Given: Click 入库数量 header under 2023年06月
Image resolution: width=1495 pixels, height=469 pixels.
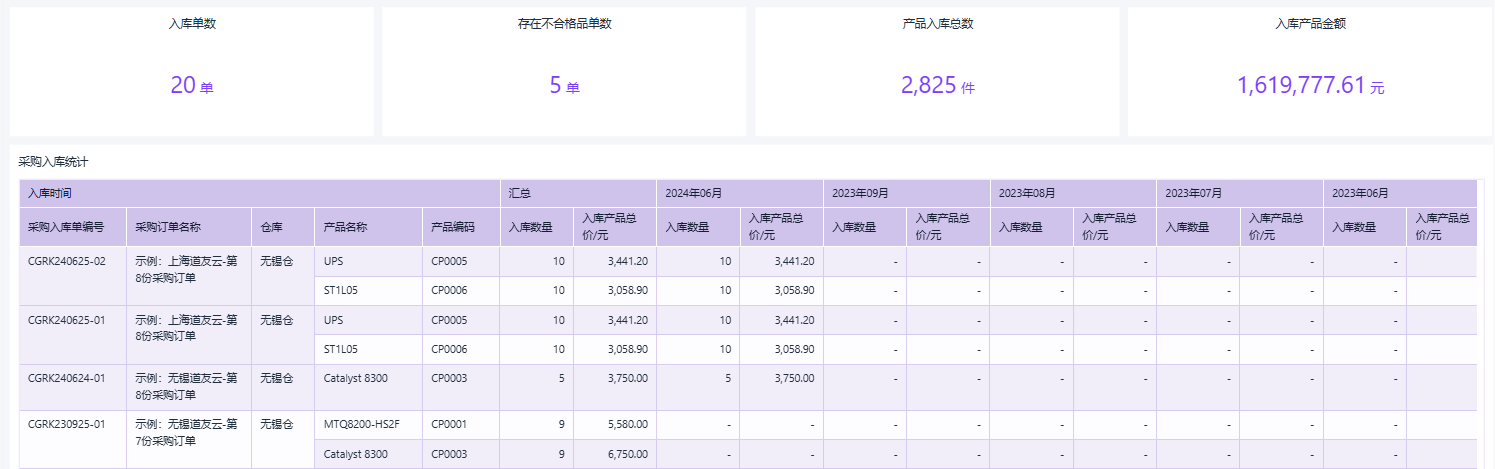Looking at the screenshot, I should pos(1365,227).
